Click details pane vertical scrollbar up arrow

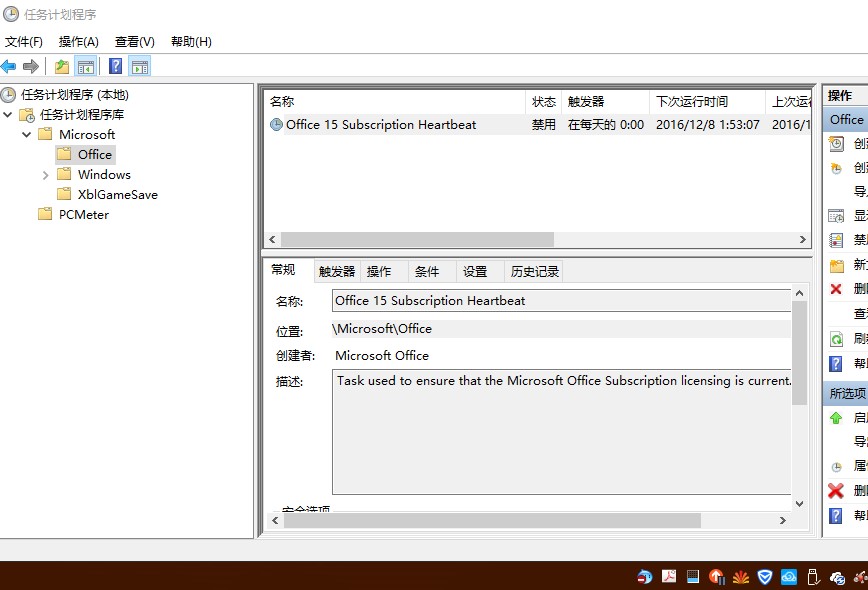[x=799, y=293]
